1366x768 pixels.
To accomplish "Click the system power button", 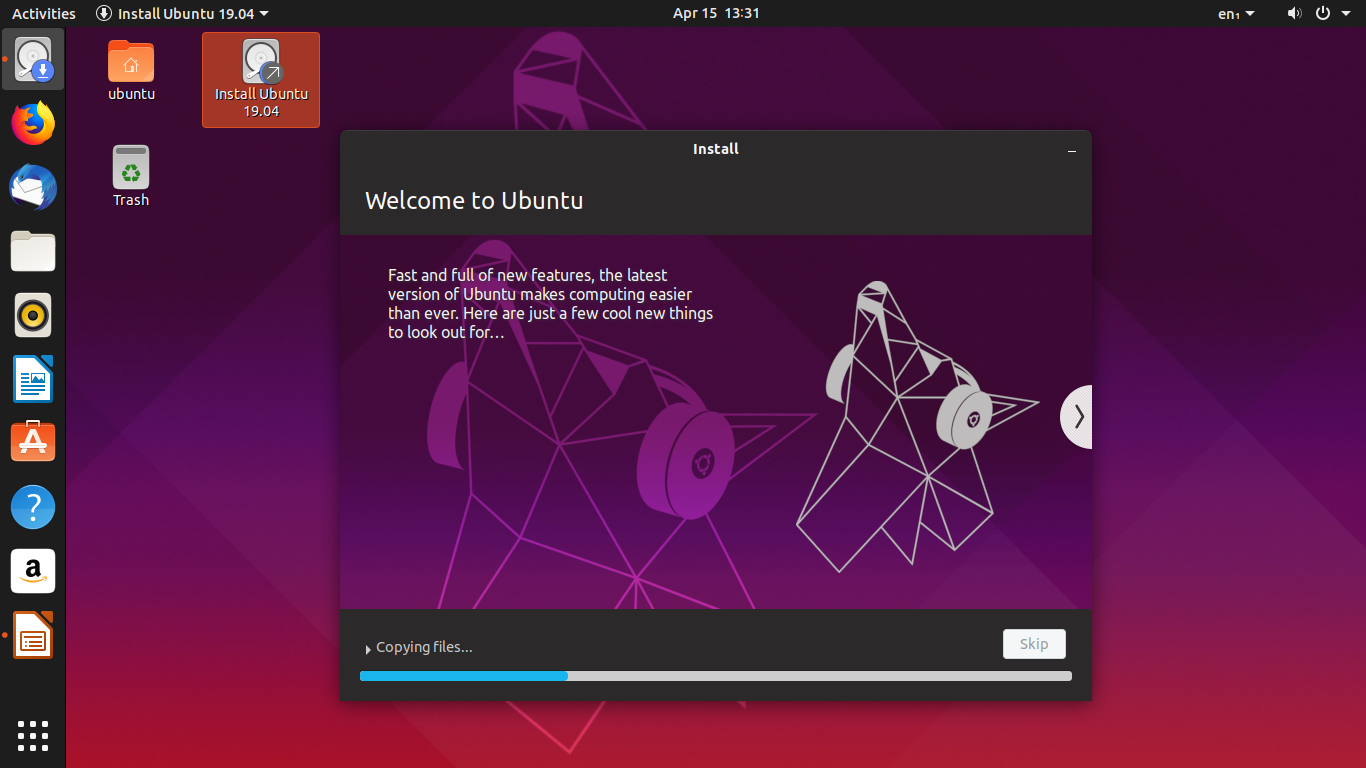I will 1322,13.
